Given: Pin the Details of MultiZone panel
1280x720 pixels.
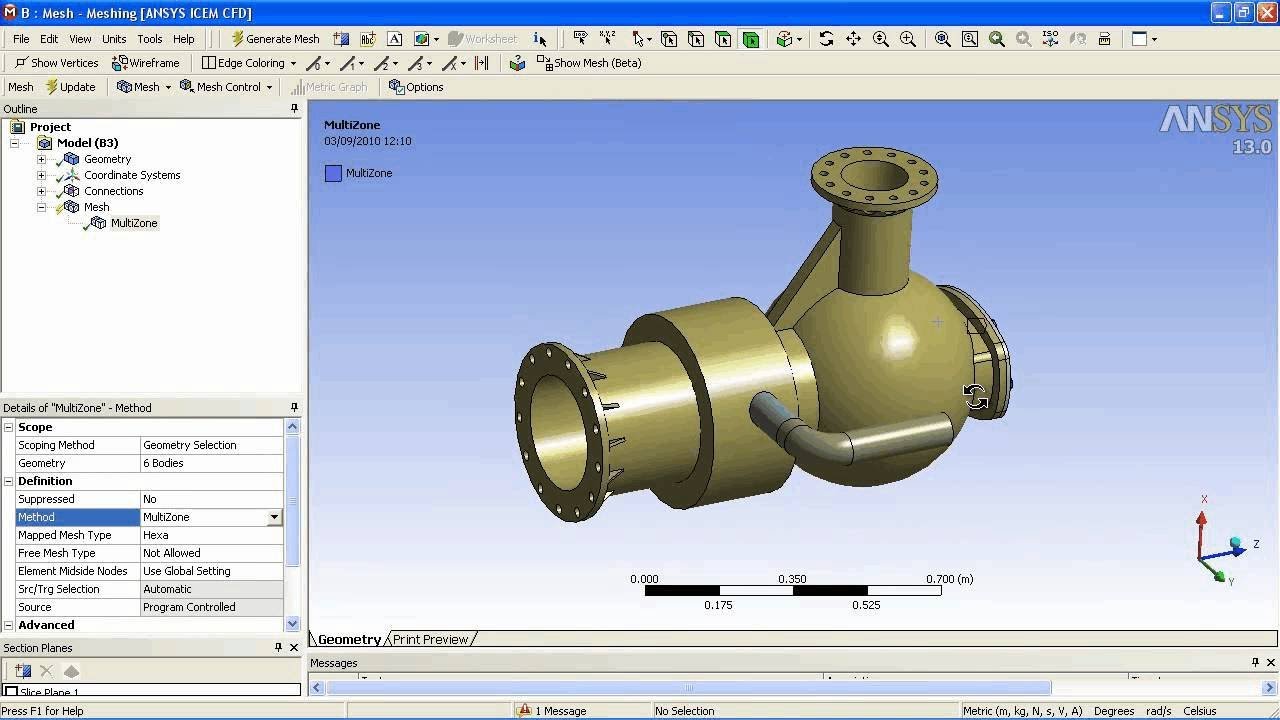Looking at the screenshot, I should [294, 407].
